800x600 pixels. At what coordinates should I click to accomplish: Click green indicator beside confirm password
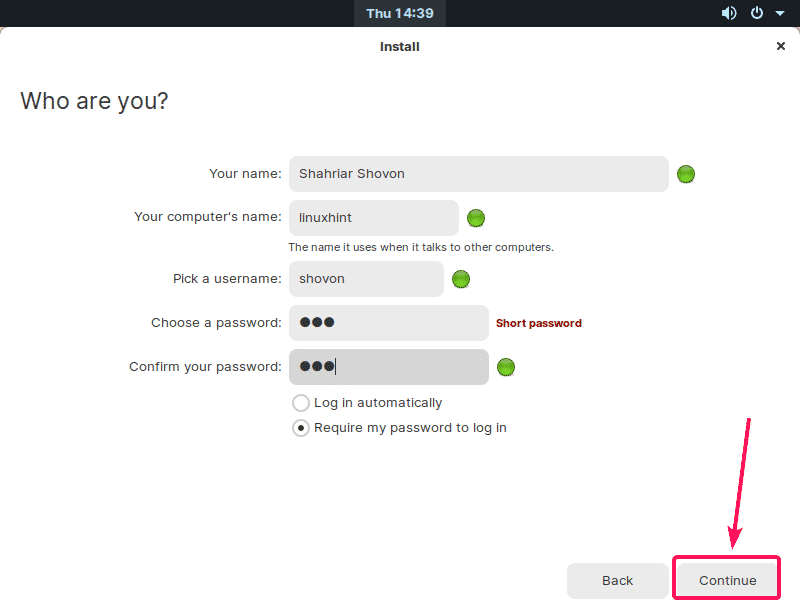click(506, 367)
